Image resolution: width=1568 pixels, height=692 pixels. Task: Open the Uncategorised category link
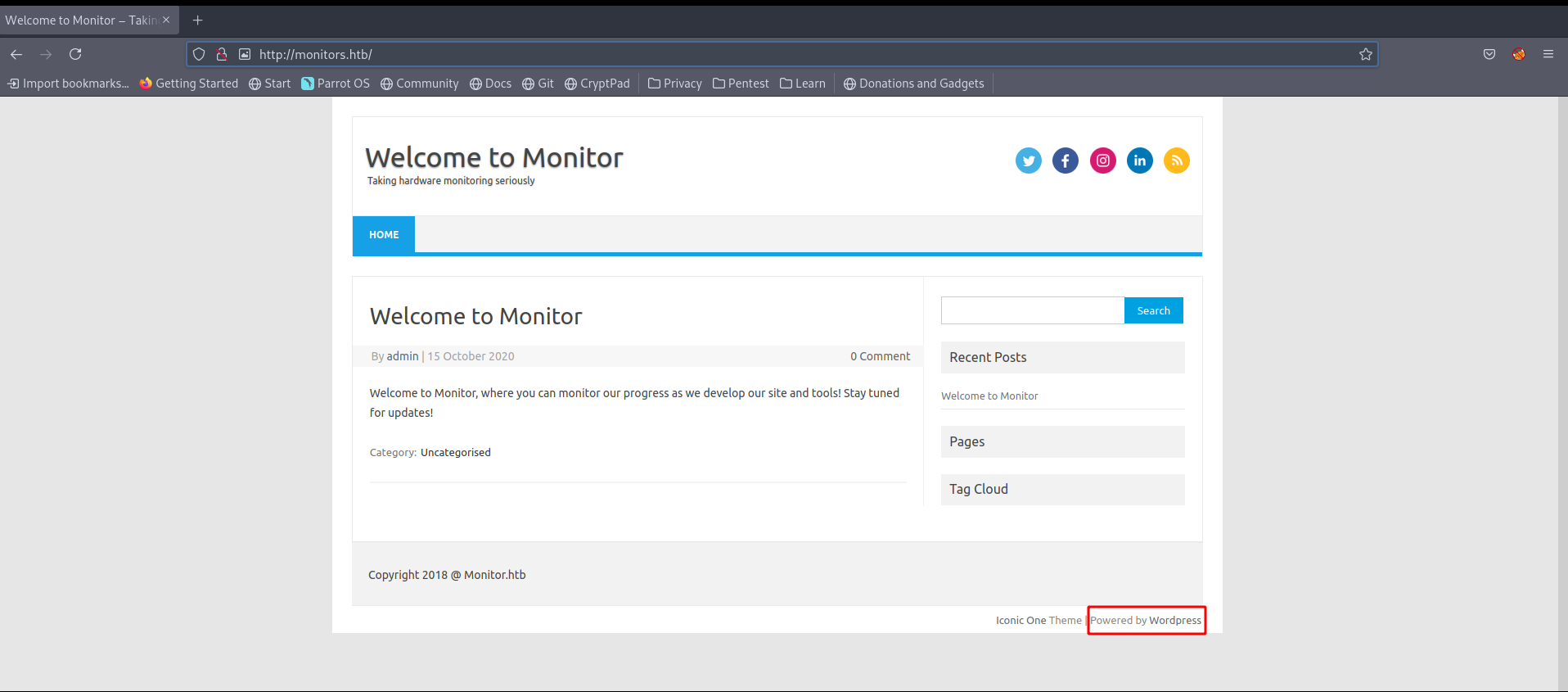click(455, 453)
